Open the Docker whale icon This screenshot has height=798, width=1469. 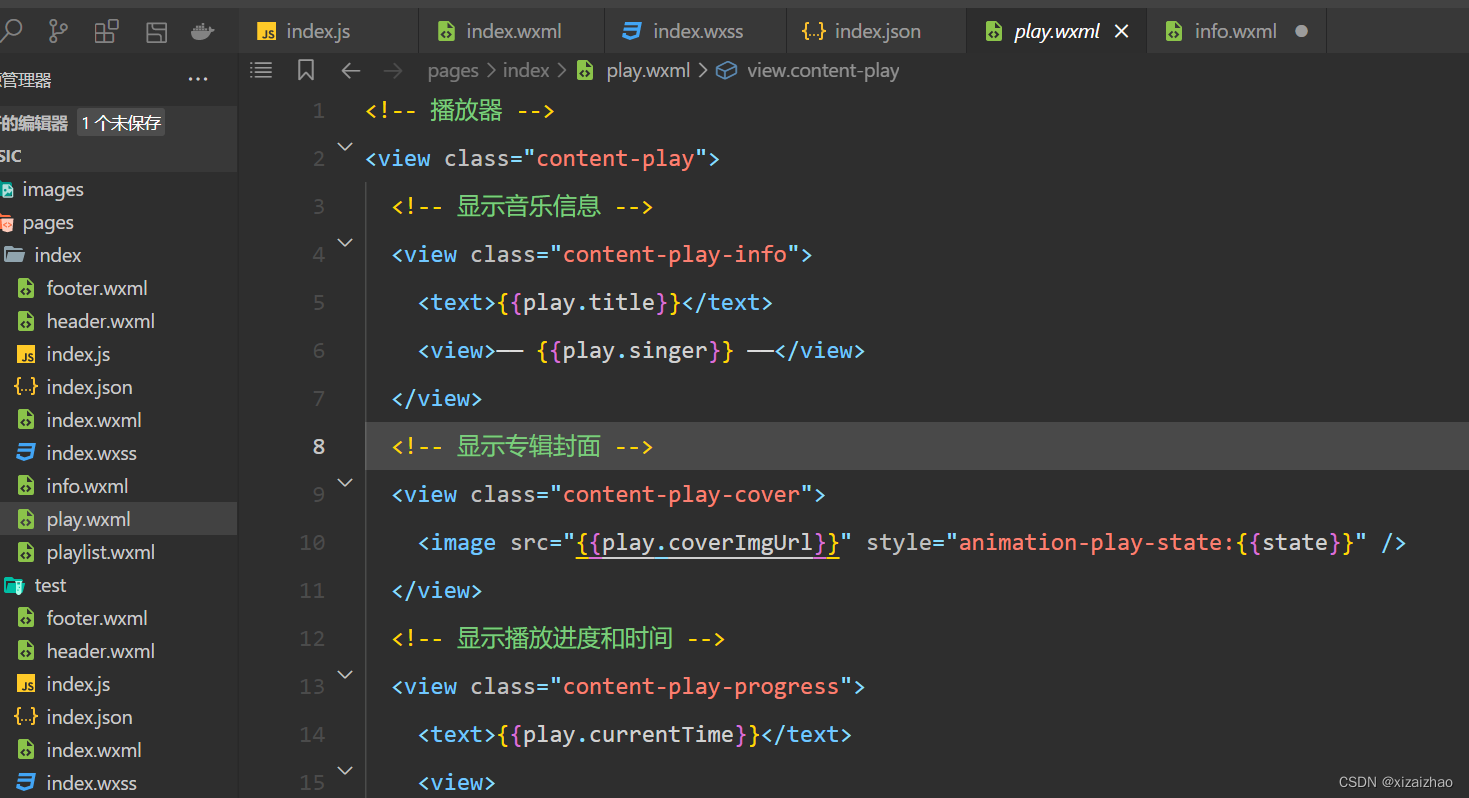[x=203, y=31]
